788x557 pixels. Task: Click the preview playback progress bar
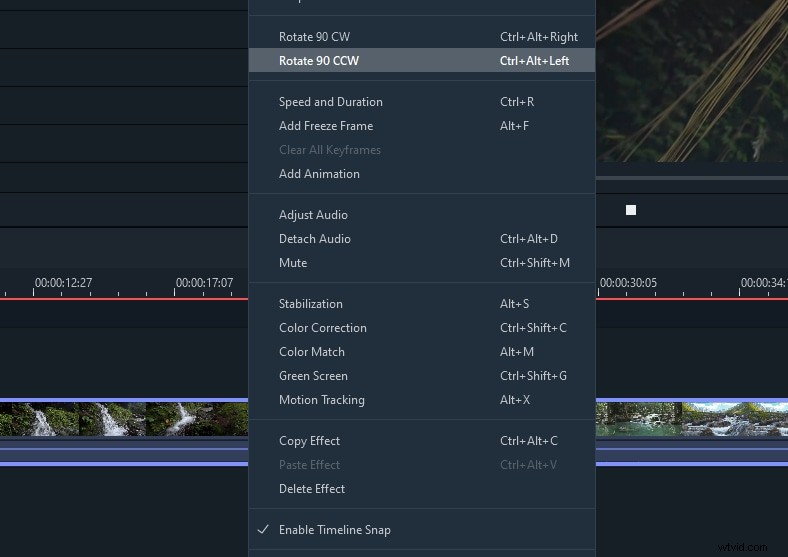[690, 178]
